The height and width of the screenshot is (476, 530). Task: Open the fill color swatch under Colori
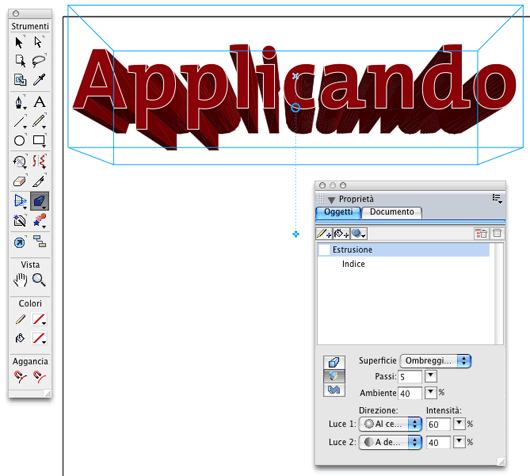point(39,338)
